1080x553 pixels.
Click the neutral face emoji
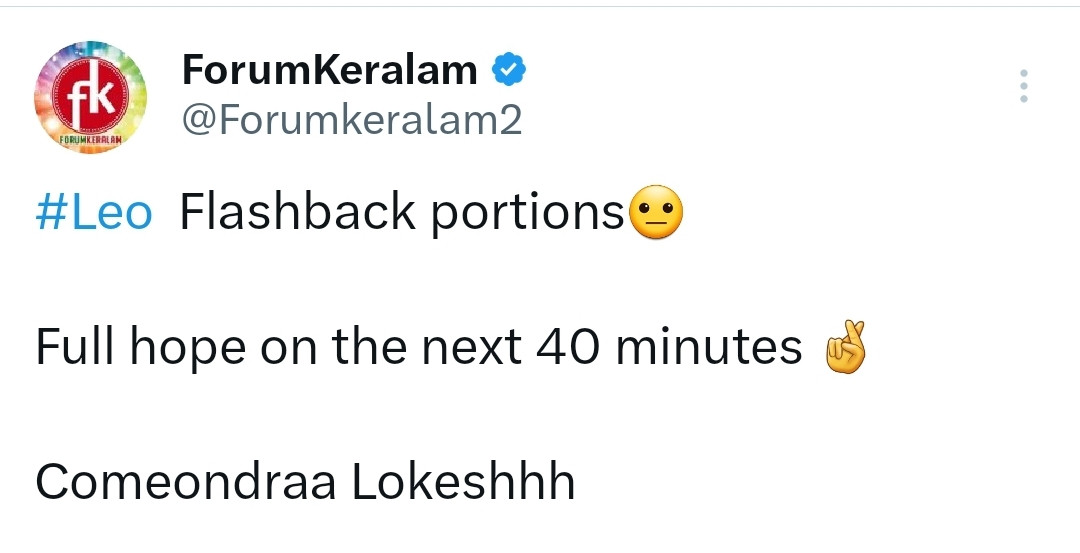click(x=656, y=213)
